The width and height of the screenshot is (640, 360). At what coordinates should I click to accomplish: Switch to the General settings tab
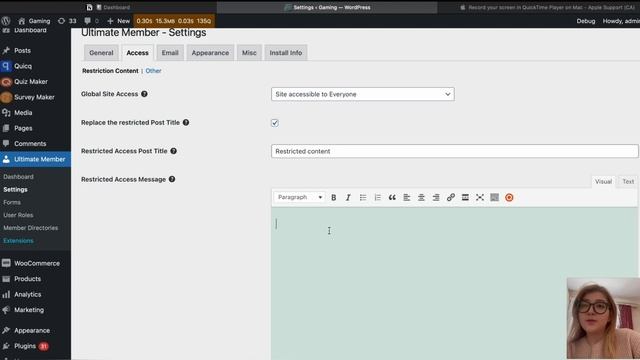(x=101, y=53)
